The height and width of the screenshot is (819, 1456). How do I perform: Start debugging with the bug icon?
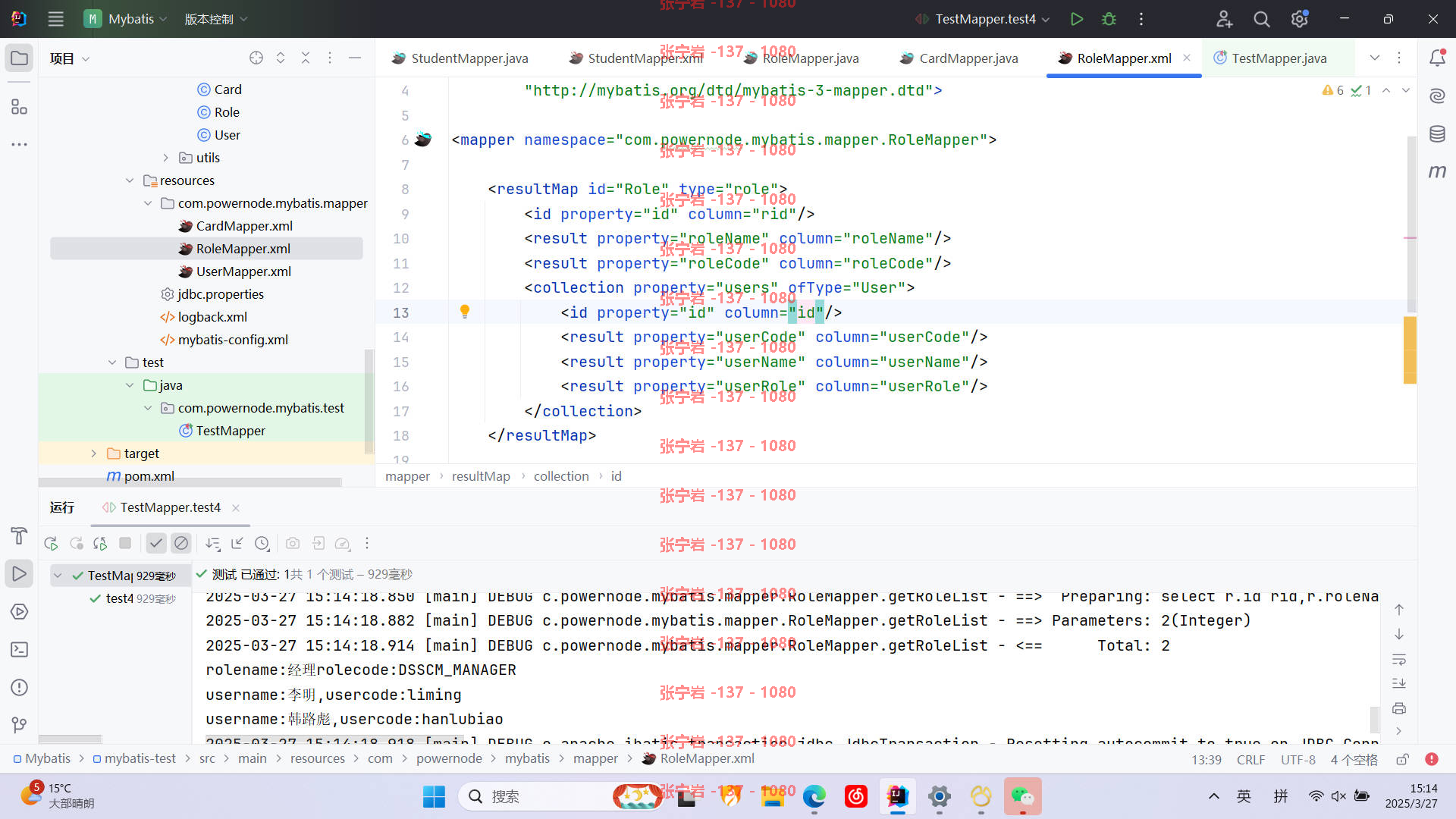(x=1109, y=19)
